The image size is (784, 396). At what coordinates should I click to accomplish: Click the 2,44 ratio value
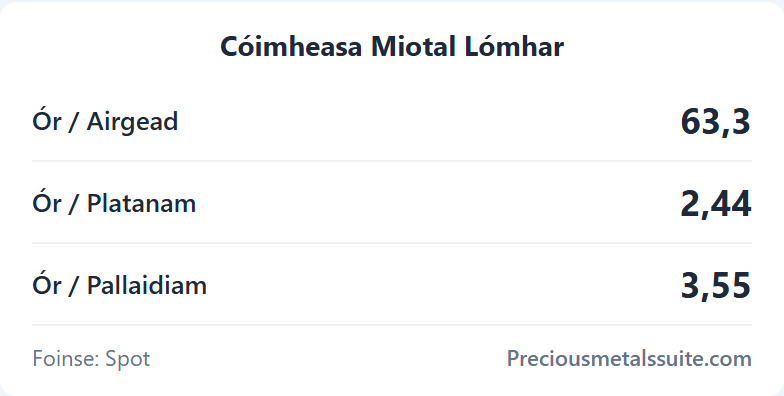click(716, 204)
